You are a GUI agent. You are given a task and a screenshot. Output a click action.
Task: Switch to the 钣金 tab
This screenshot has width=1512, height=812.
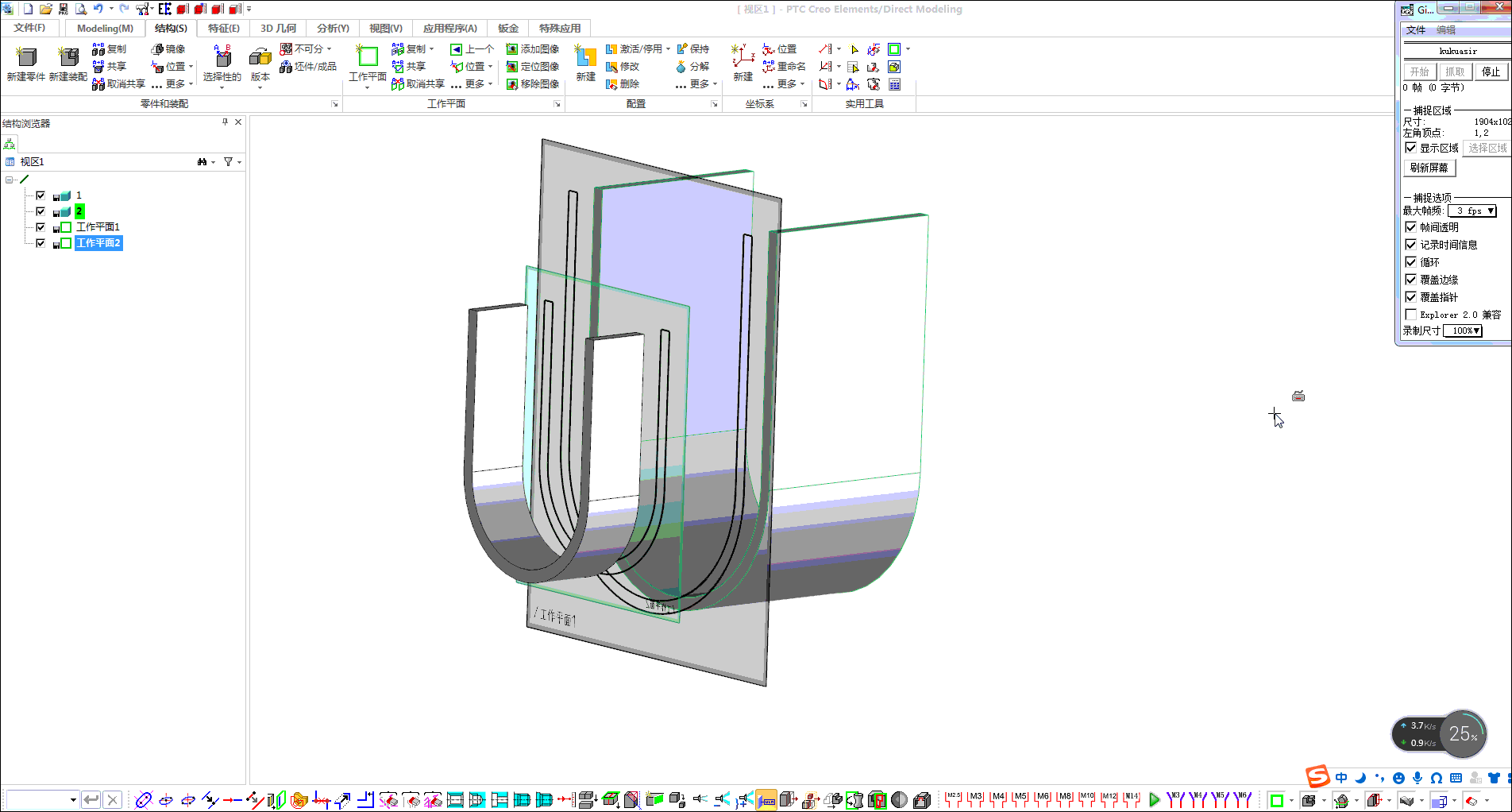tap(508, 28)
